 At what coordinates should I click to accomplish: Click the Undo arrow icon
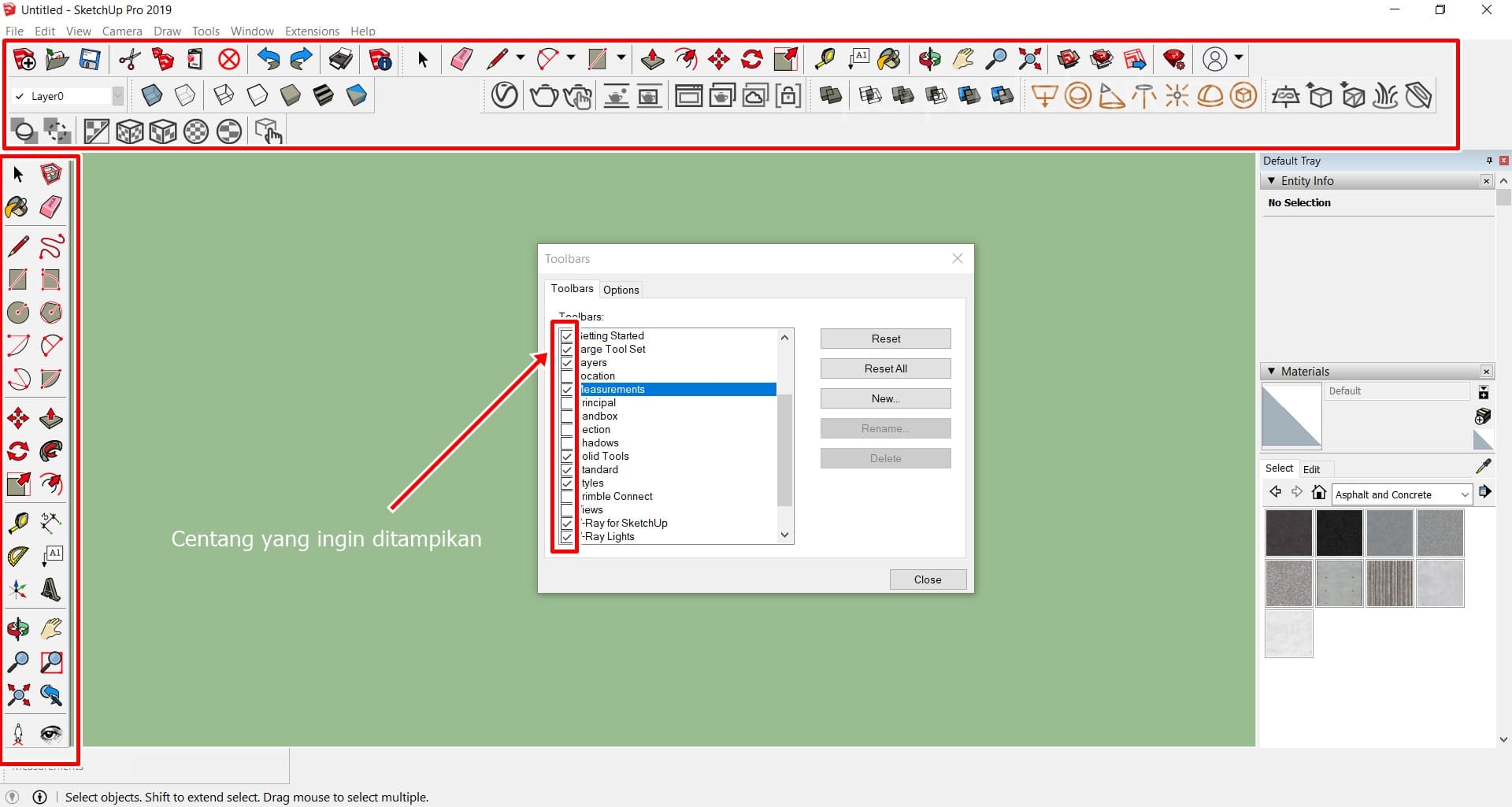[x=269, y=59]
